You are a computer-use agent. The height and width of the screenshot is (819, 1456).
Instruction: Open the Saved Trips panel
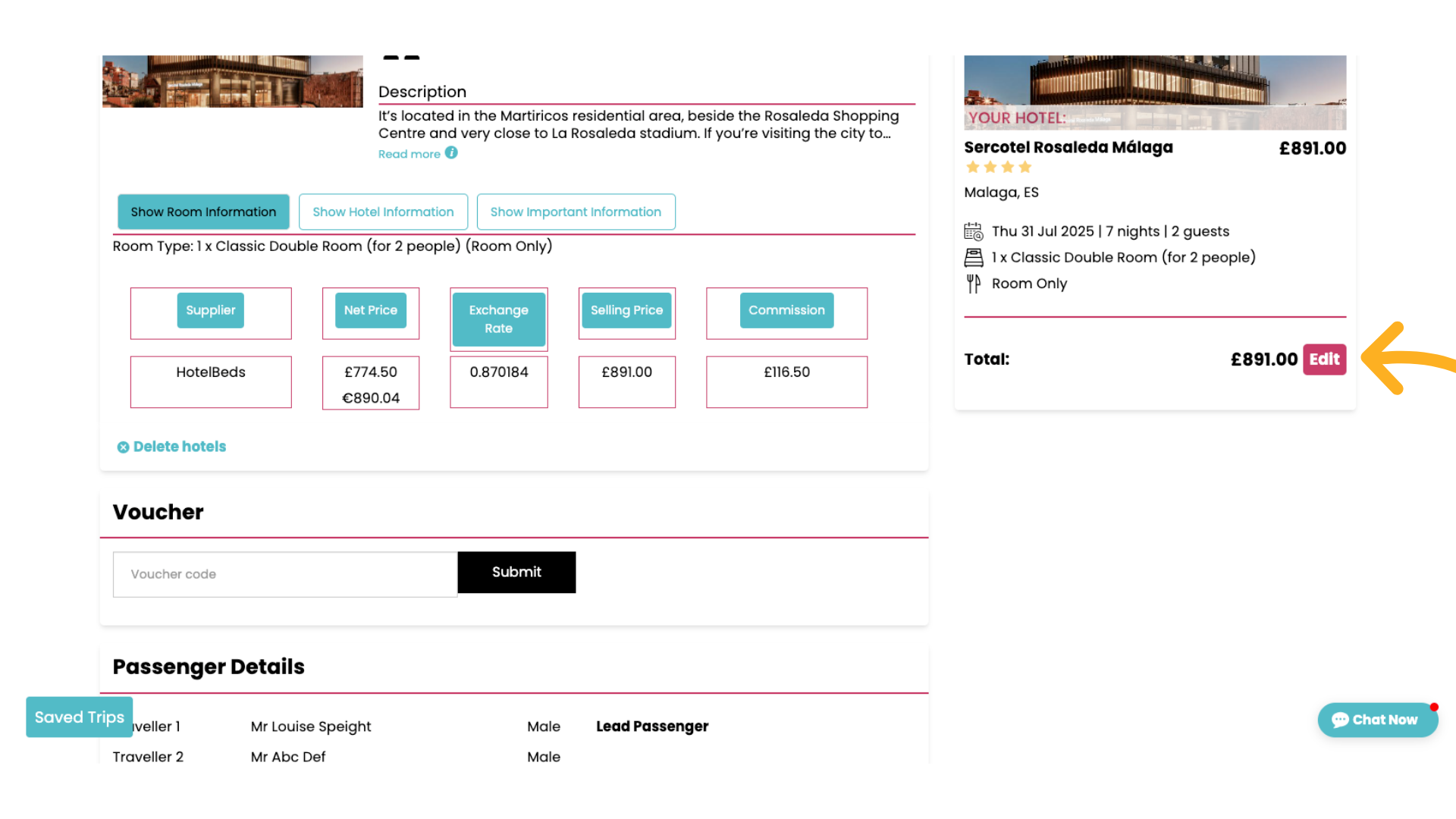point(79,717)
